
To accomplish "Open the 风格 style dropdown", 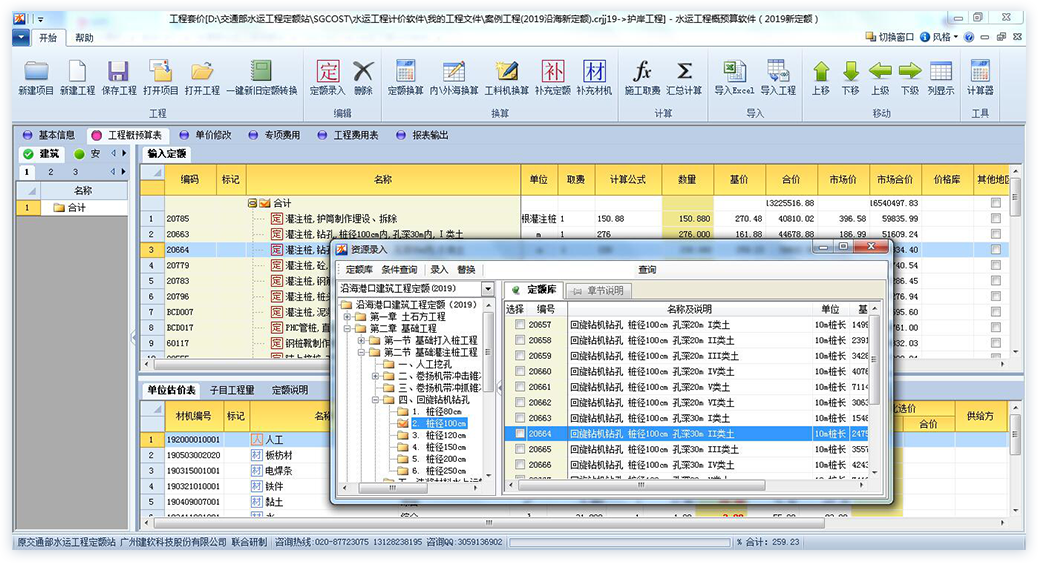I will tap(940, 37).
